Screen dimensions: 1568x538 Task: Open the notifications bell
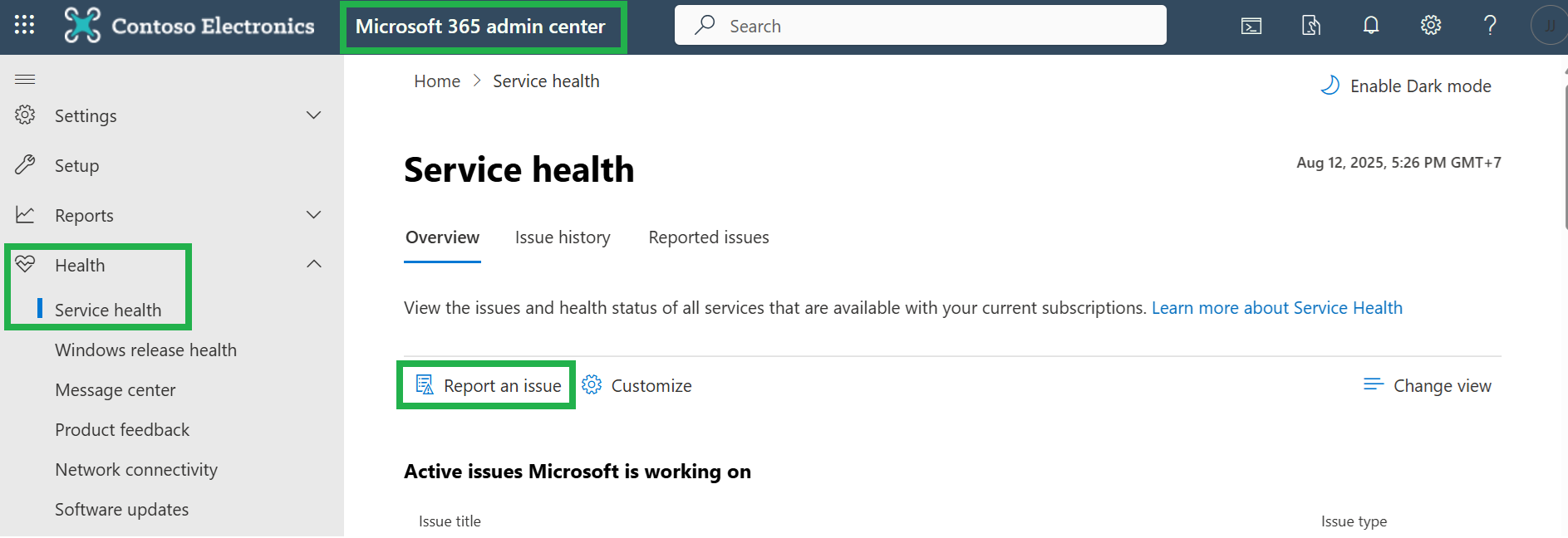click(1371, 26)
